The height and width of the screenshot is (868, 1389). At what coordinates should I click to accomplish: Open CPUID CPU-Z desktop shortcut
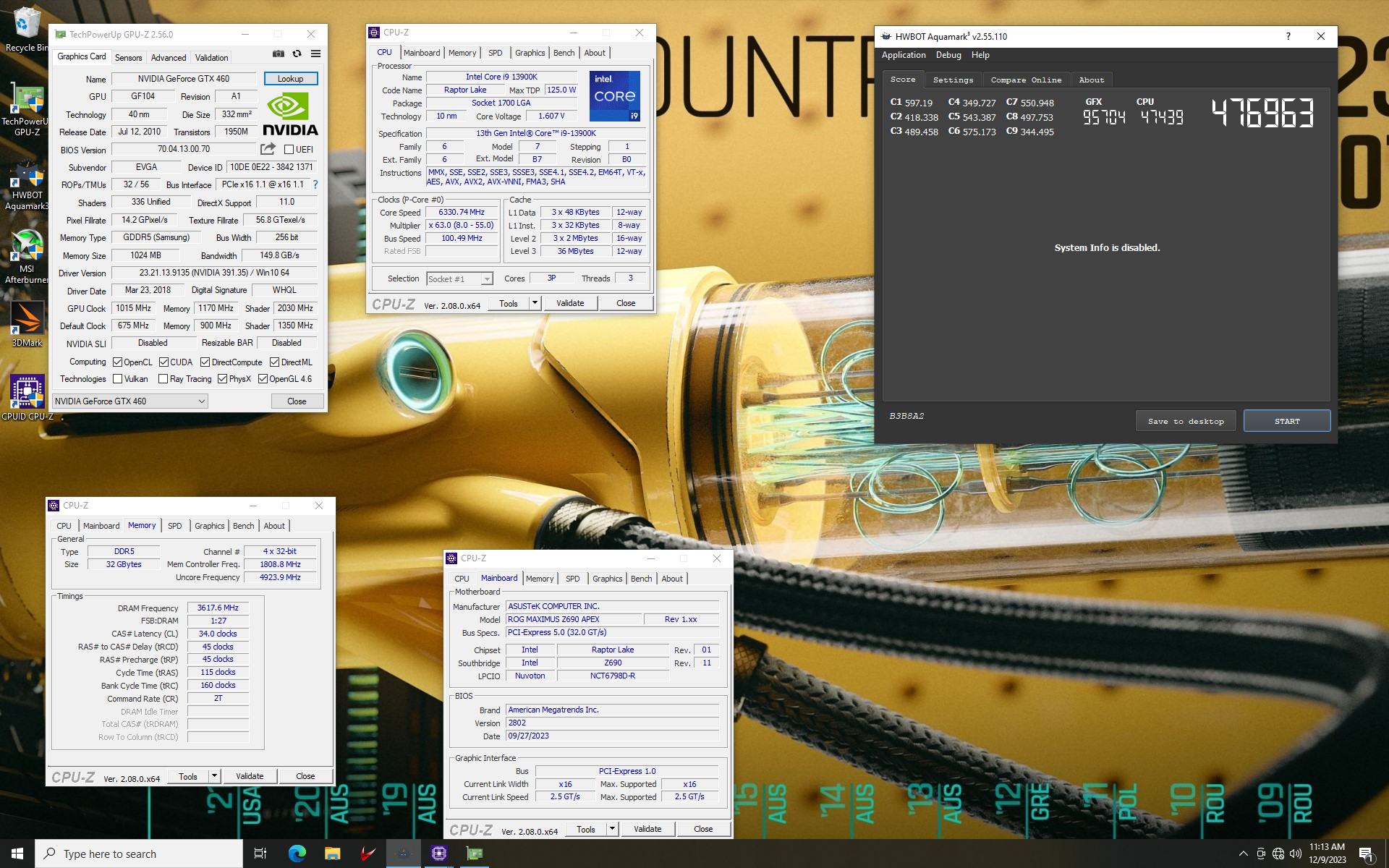pos(27,397)
